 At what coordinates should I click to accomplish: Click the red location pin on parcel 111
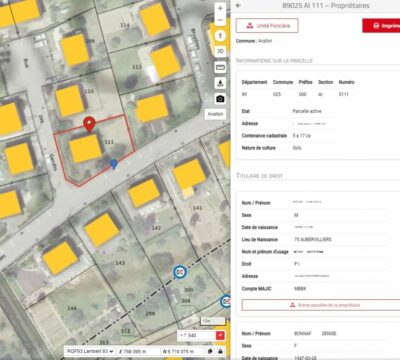[x=89, y=124]
